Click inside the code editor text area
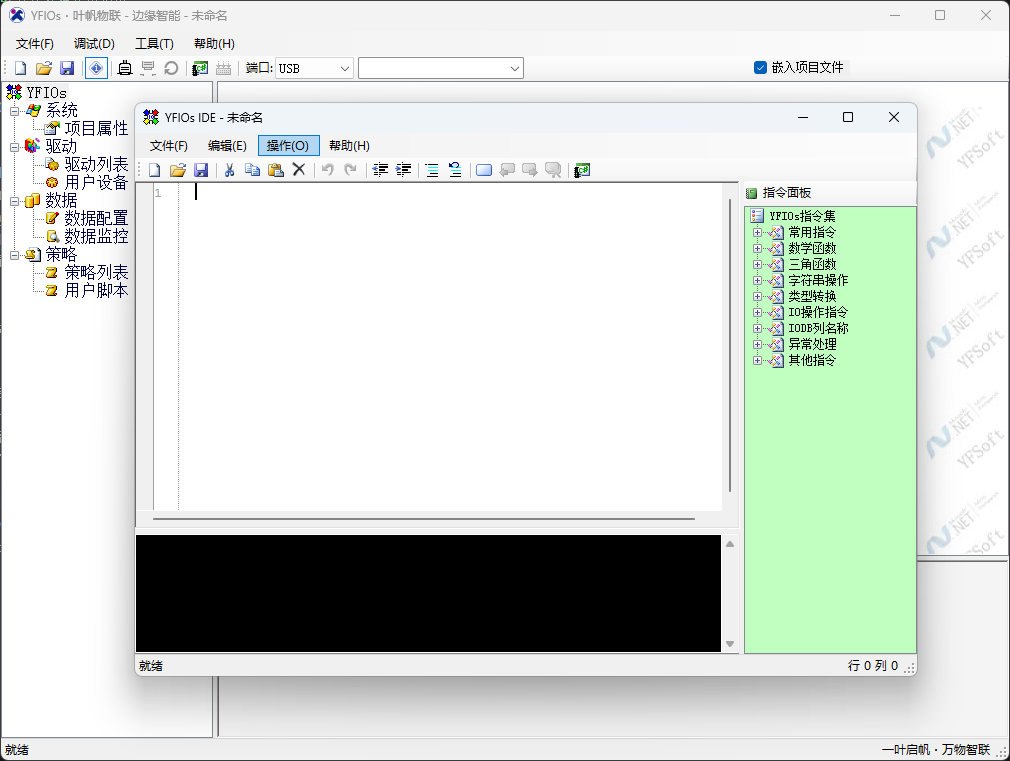Image resolution: width=1010 pixels, height=761 pixels. [x=451, y=348]
